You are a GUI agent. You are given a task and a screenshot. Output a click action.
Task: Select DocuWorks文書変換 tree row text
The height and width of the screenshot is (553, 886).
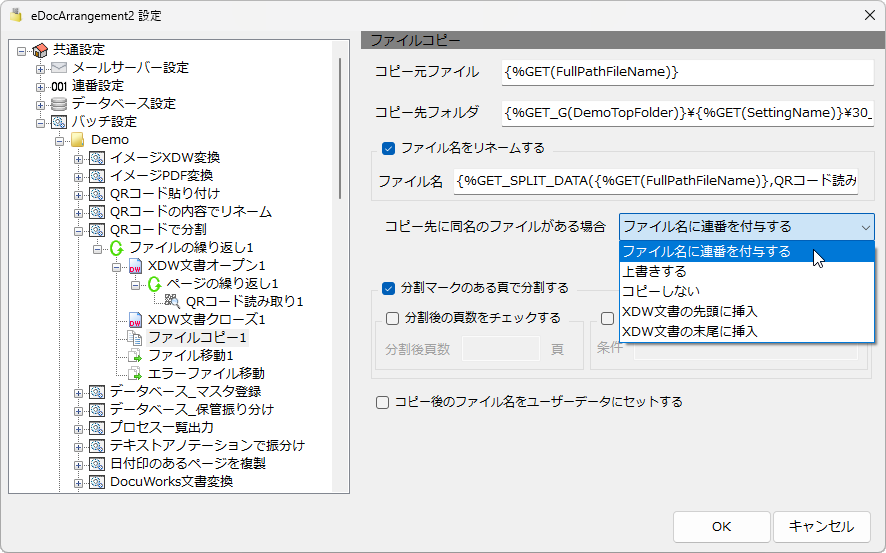coord(171,482)
